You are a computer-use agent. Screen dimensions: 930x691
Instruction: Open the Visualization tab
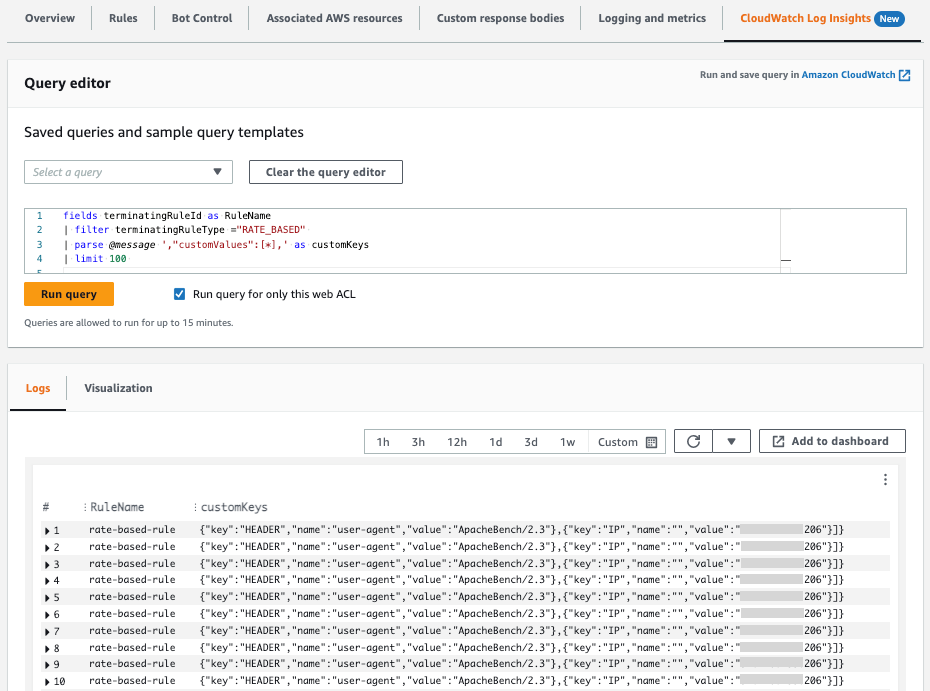[119, 388]
